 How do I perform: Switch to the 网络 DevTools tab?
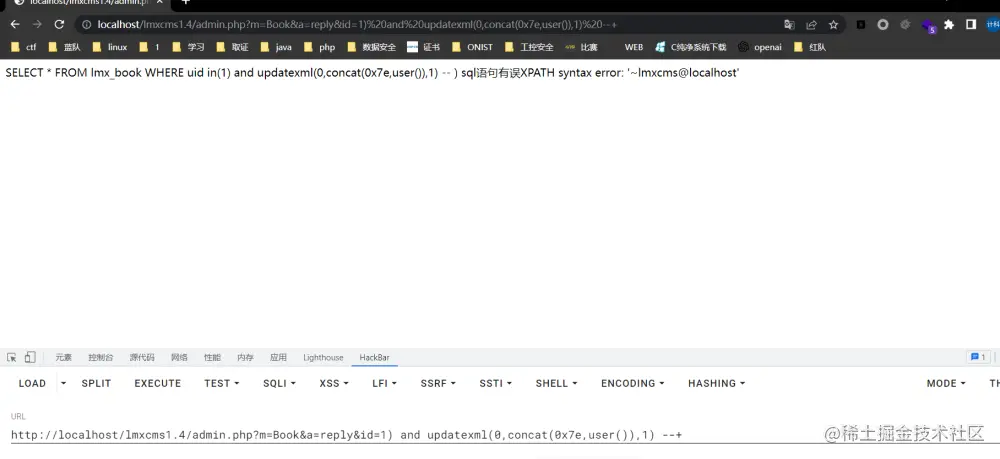179,358
